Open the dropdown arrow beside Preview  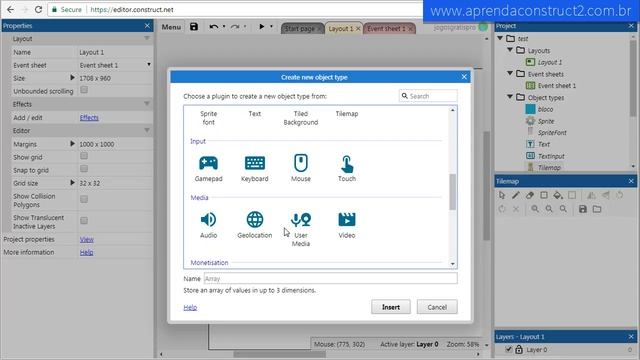(x=271, y=27)
